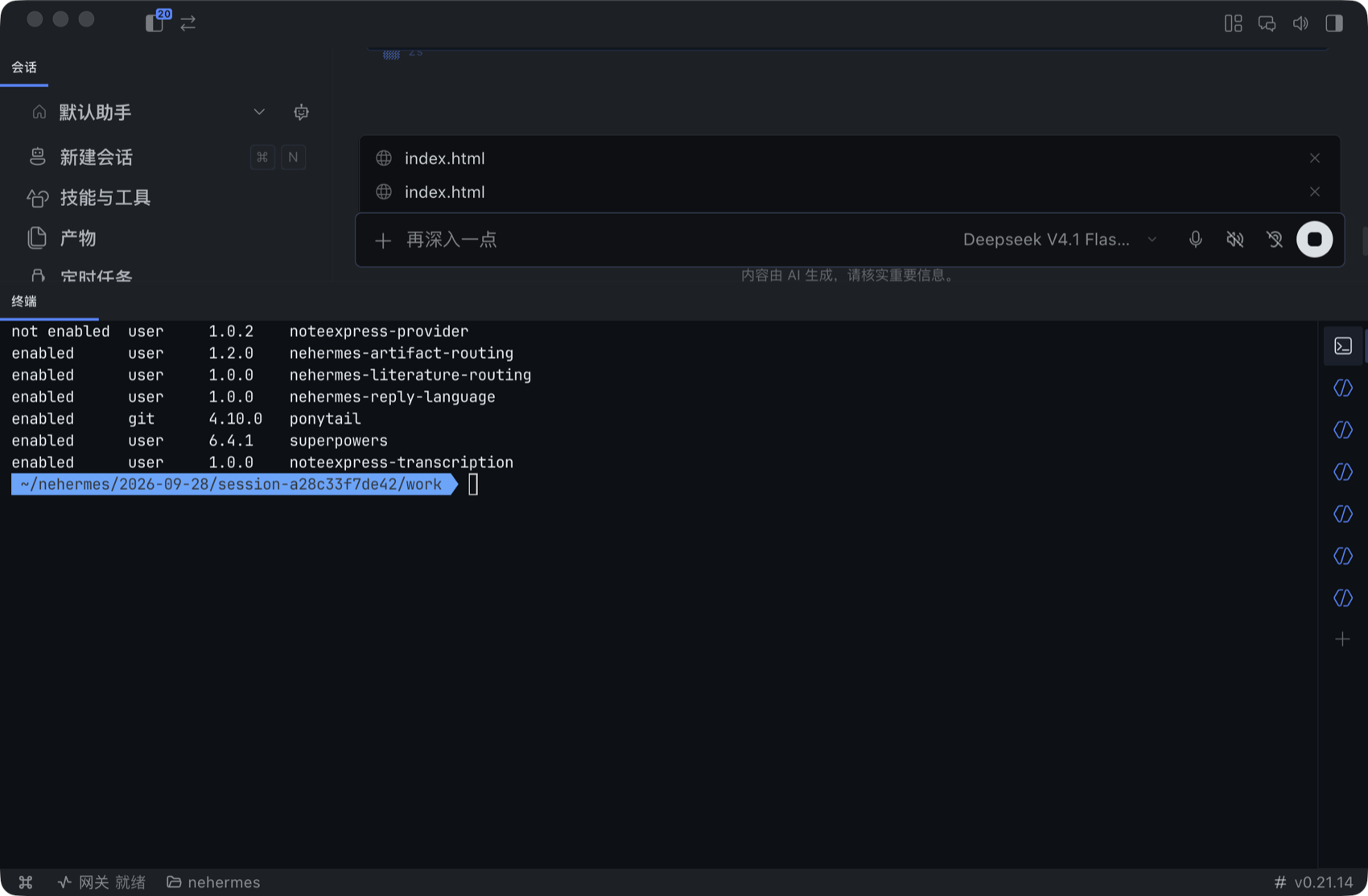Open the nehermes folder in status bar

[213, 882]
